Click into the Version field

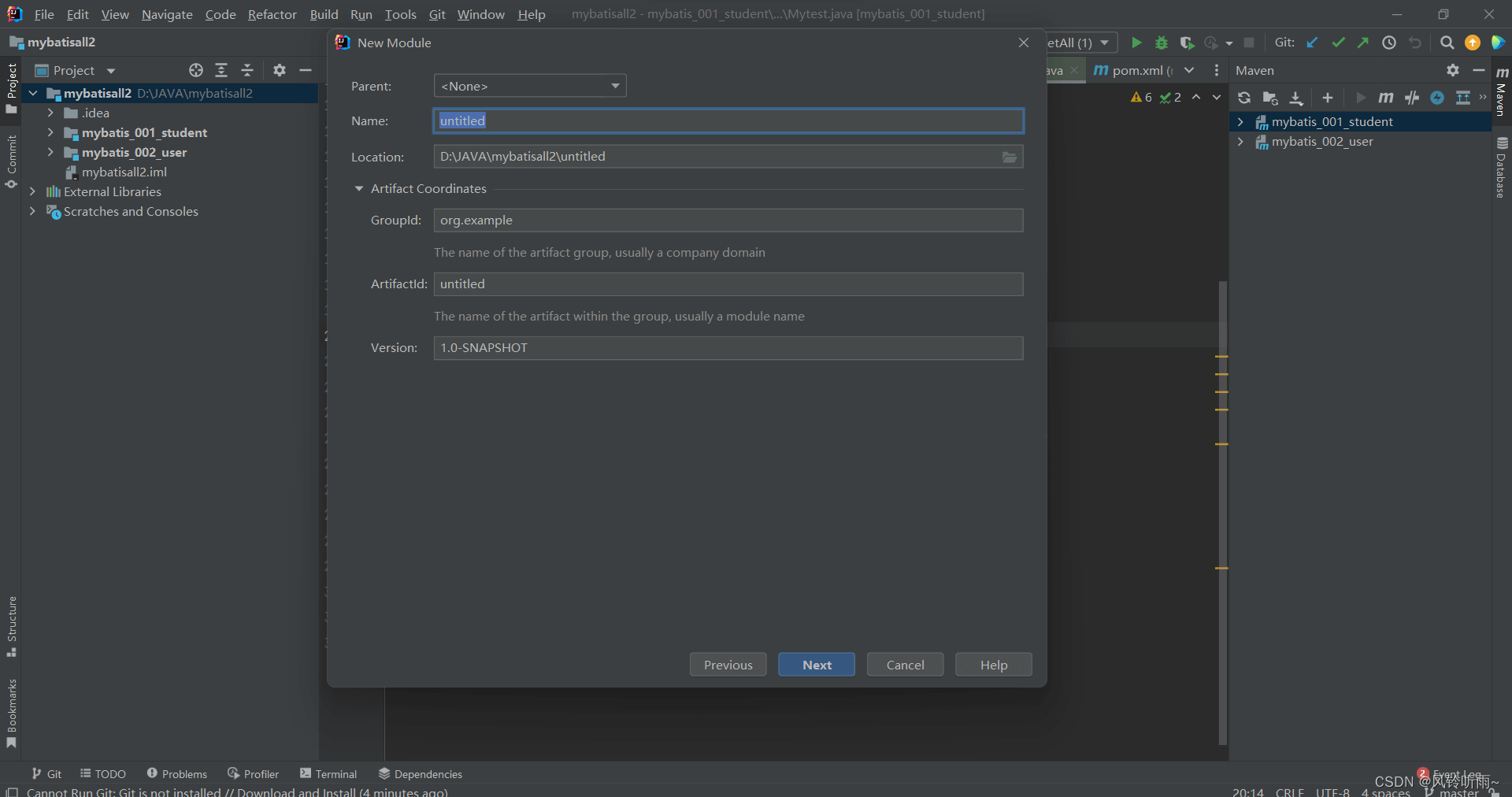(728, 348)
